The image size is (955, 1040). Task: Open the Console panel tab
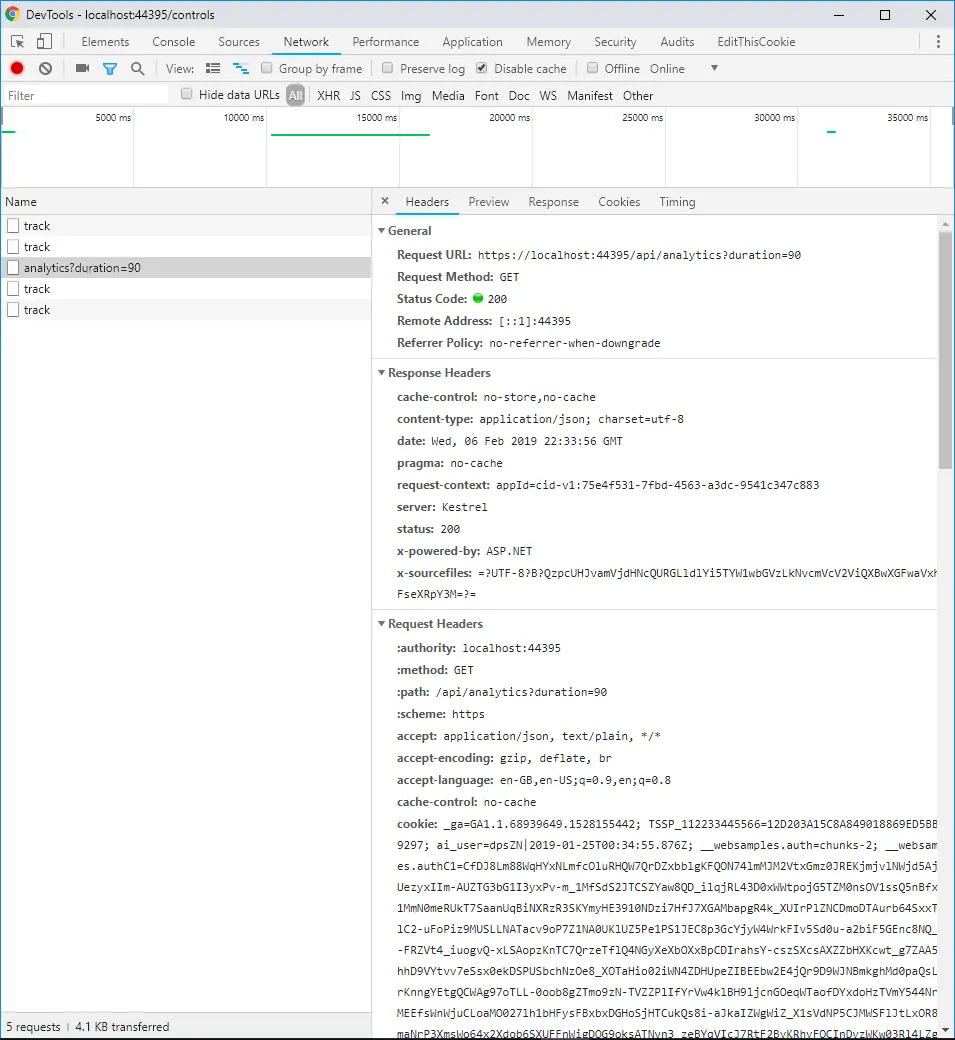(174, 42)
